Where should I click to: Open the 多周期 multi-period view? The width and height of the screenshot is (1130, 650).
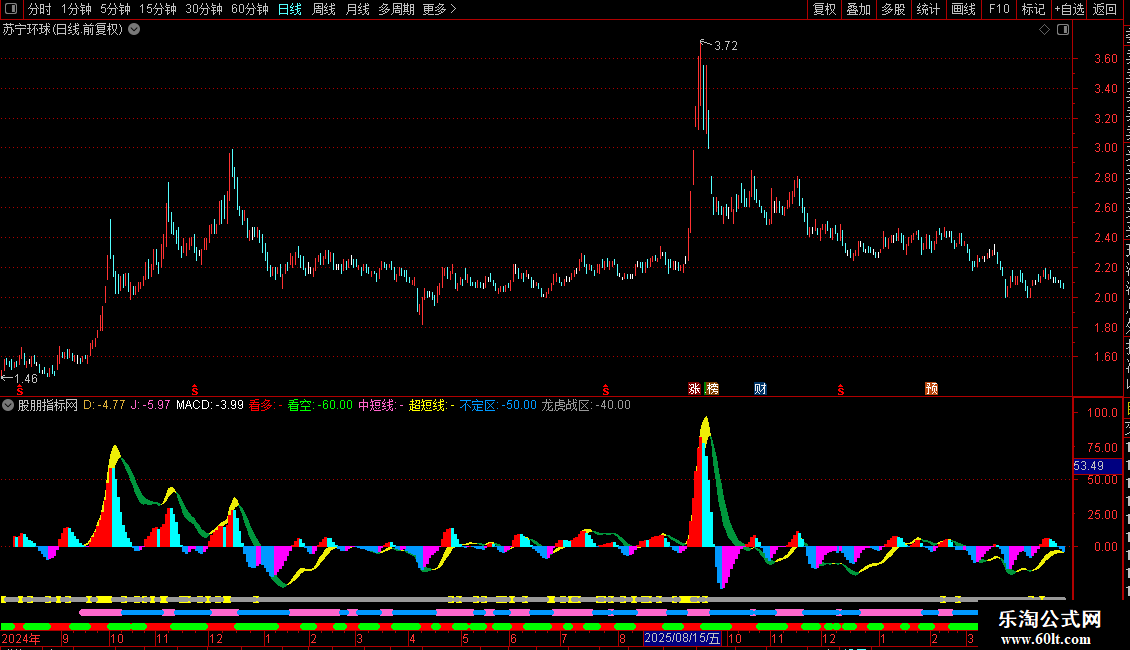click(396, 9)
